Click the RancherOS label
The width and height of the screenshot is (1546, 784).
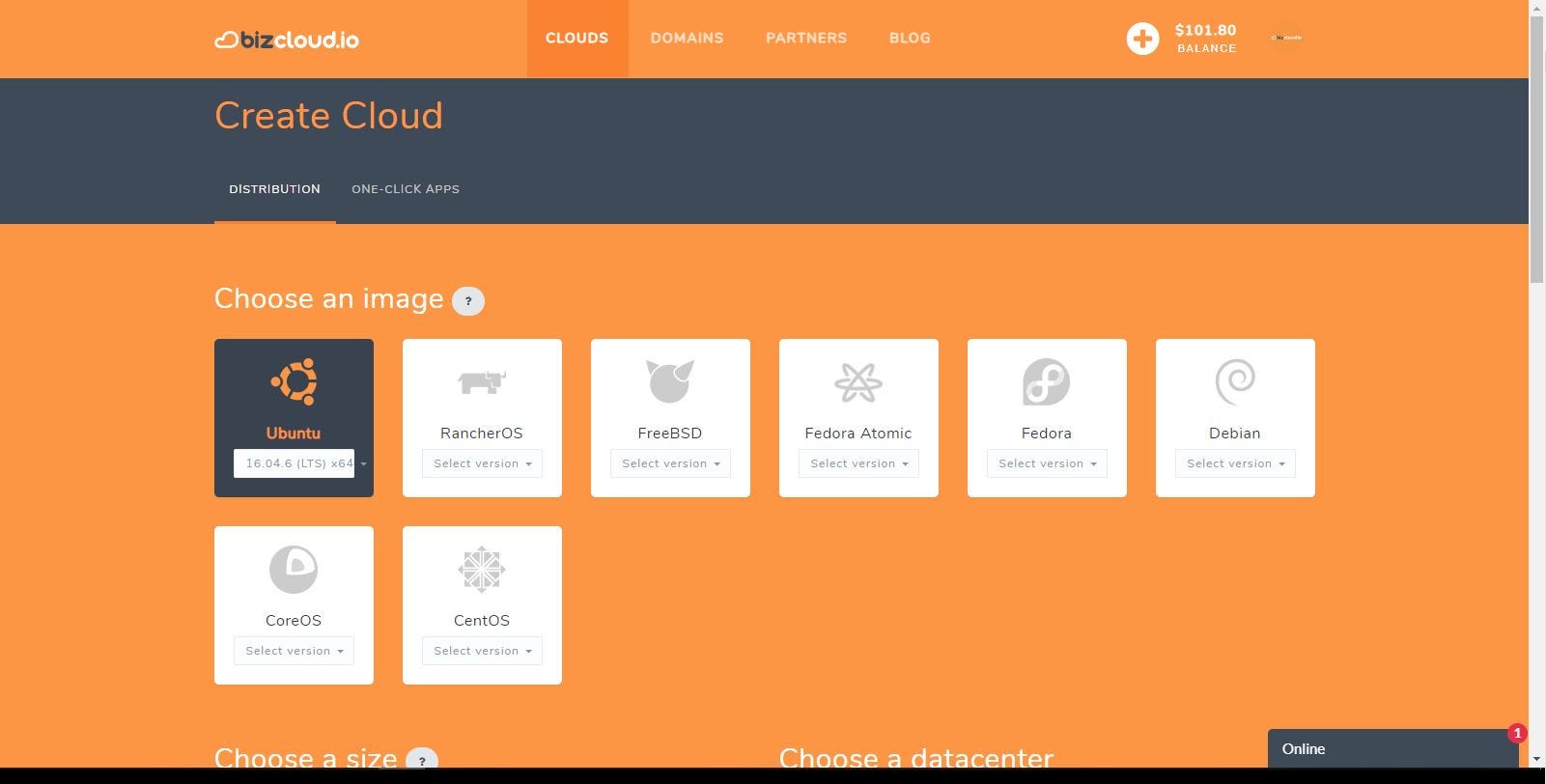click(482, 434)
